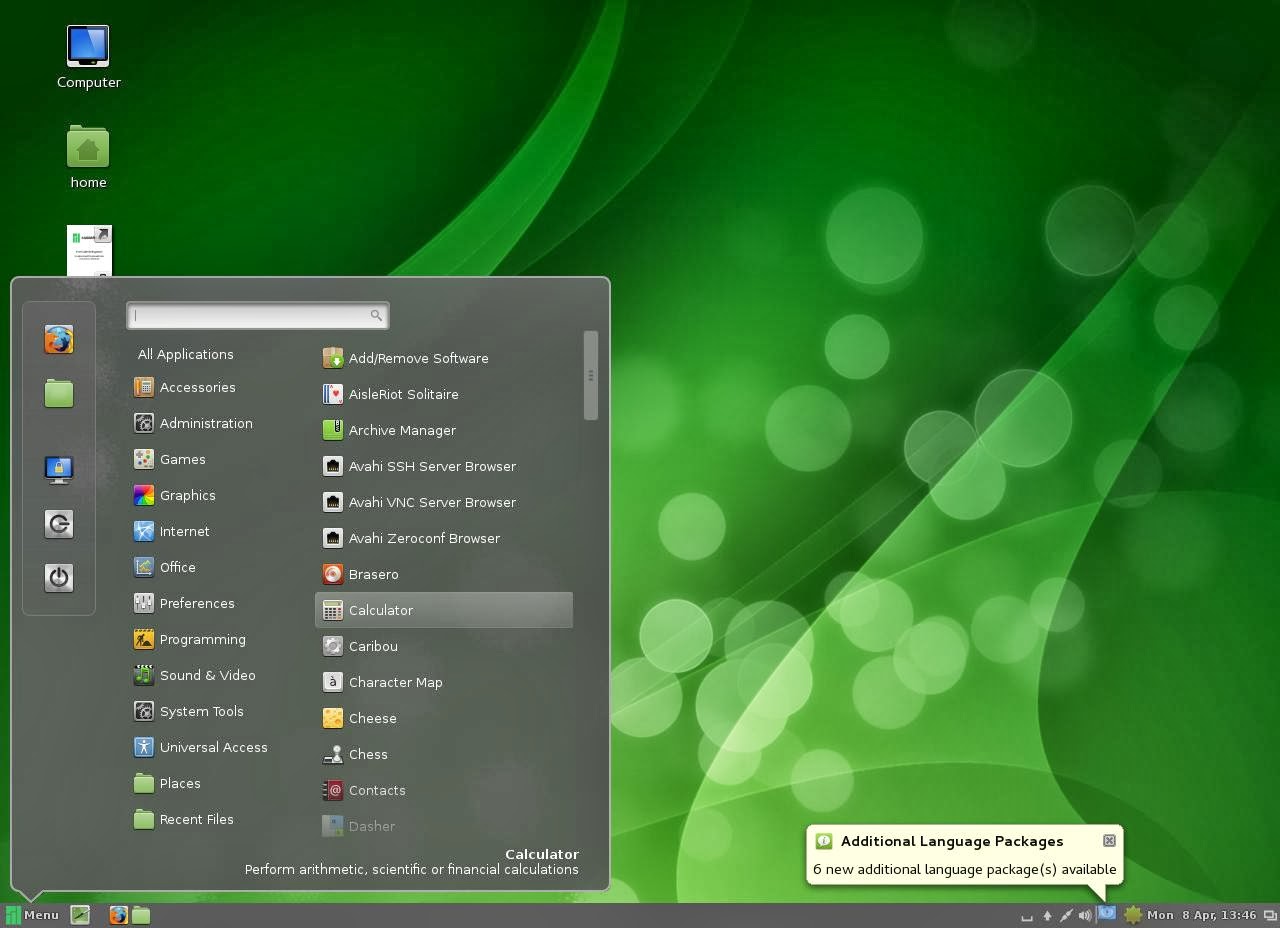Image resolution: width=1280 pixels, height=928 pixels.
Task: Launch Brasero disc burner
Action: click(x=373, y=574)
